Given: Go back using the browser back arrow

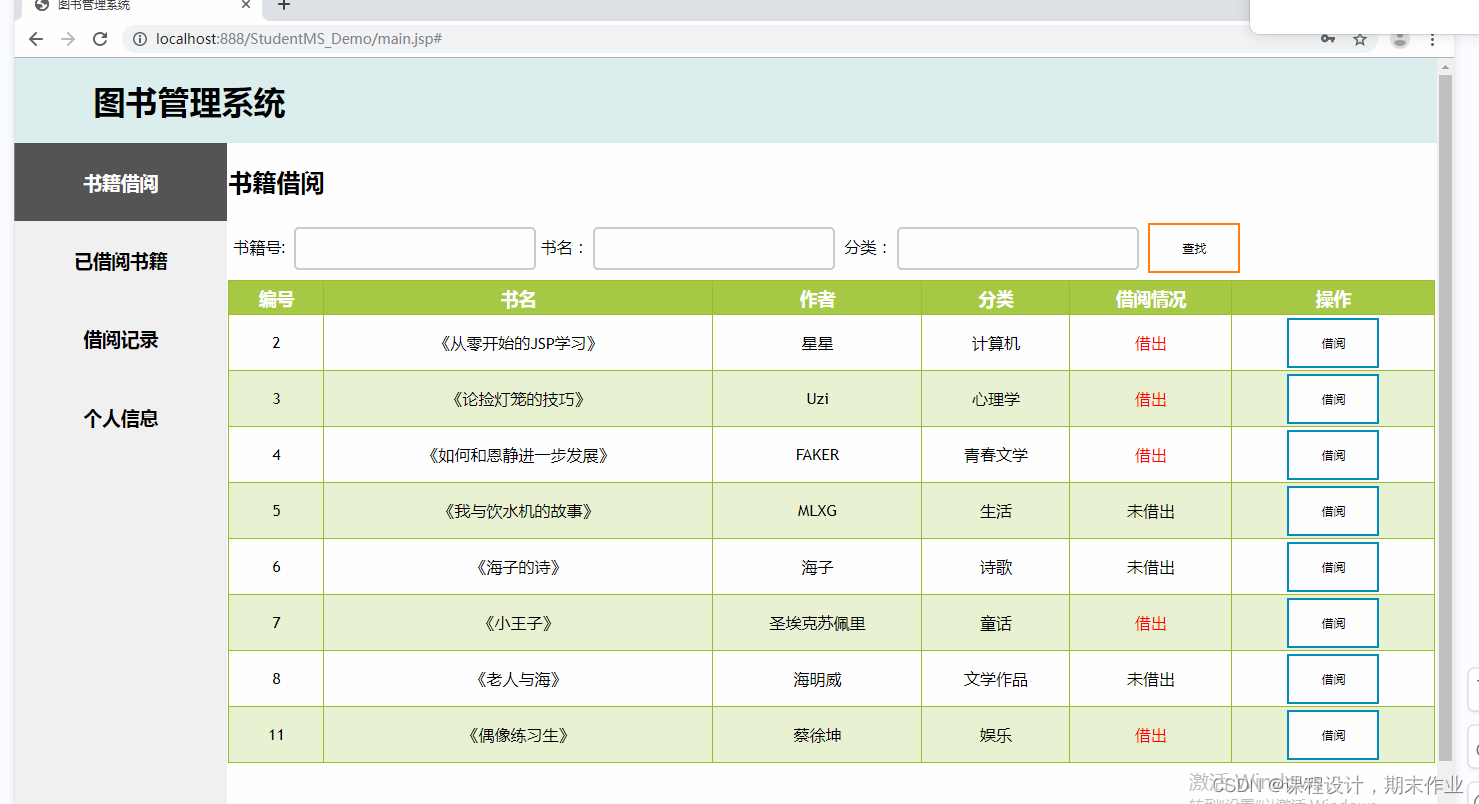Looking at the screenshot, I should 36,39.
